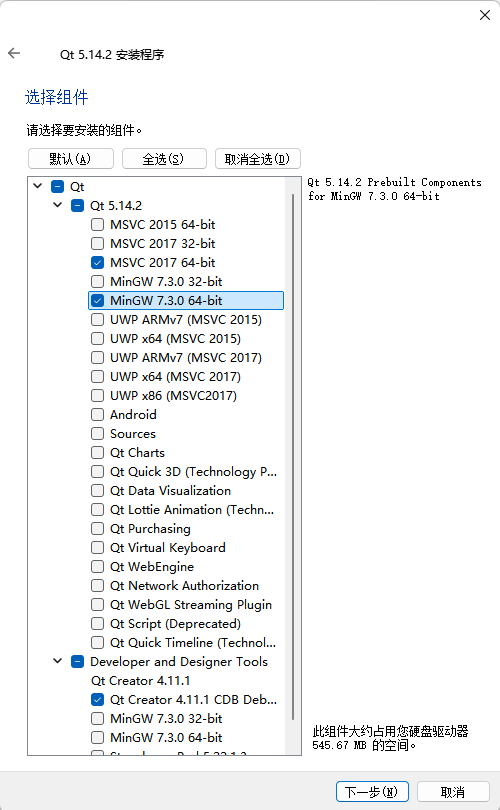Screen dimensions: 500x810
Task: Click the component list vertical scrollbar
Action: click(x=293, y=457)
